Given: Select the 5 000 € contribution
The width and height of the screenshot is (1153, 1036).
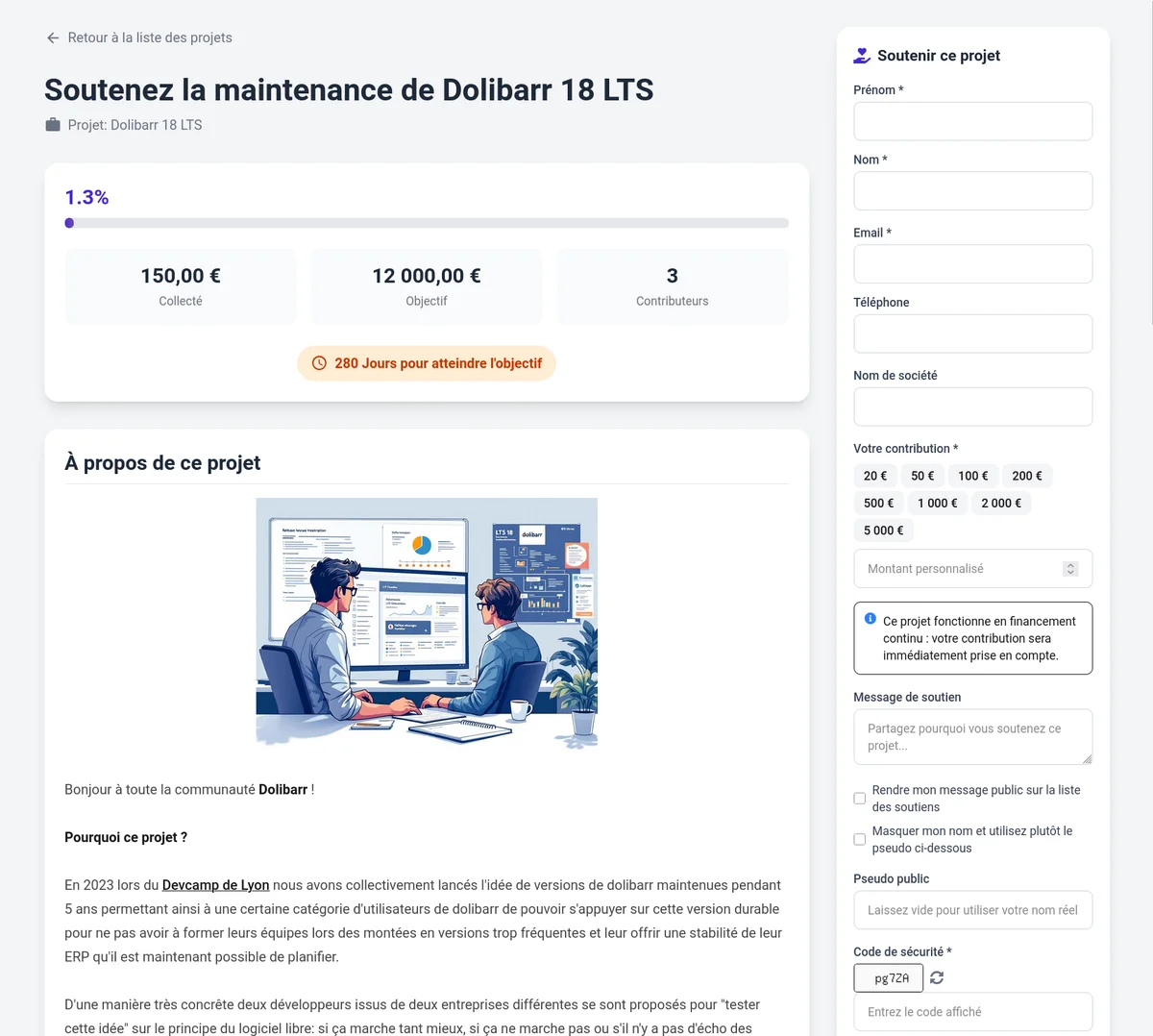Looking at the screenshot, I should 883,530.
